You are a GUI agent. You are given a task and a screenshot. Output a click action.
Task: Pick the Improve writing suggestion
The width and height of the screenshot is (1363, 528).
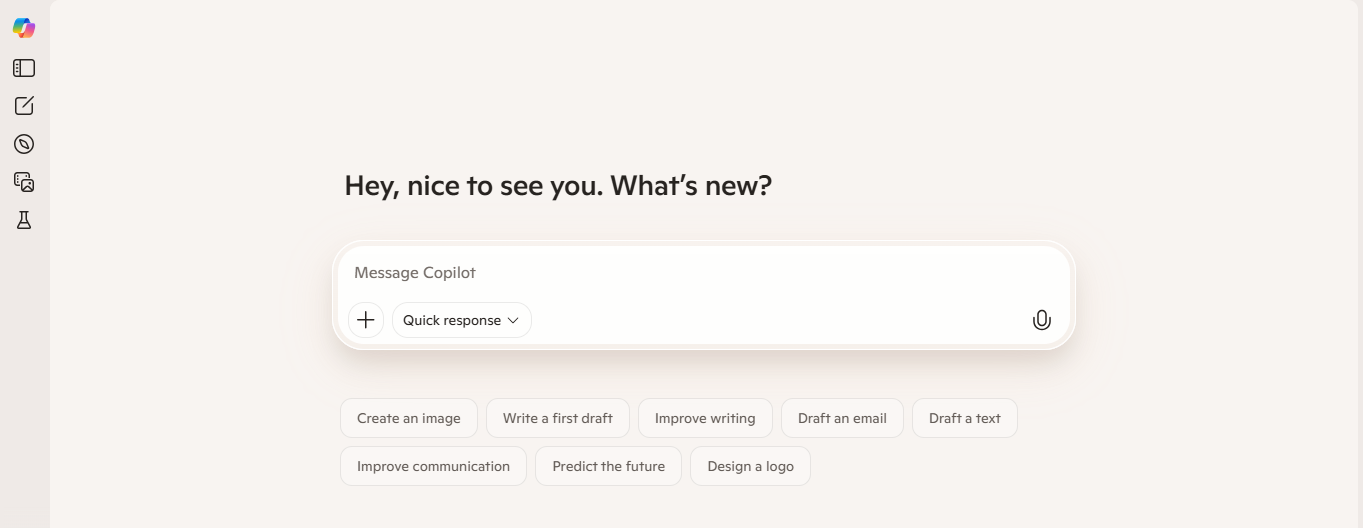[705, 418]
